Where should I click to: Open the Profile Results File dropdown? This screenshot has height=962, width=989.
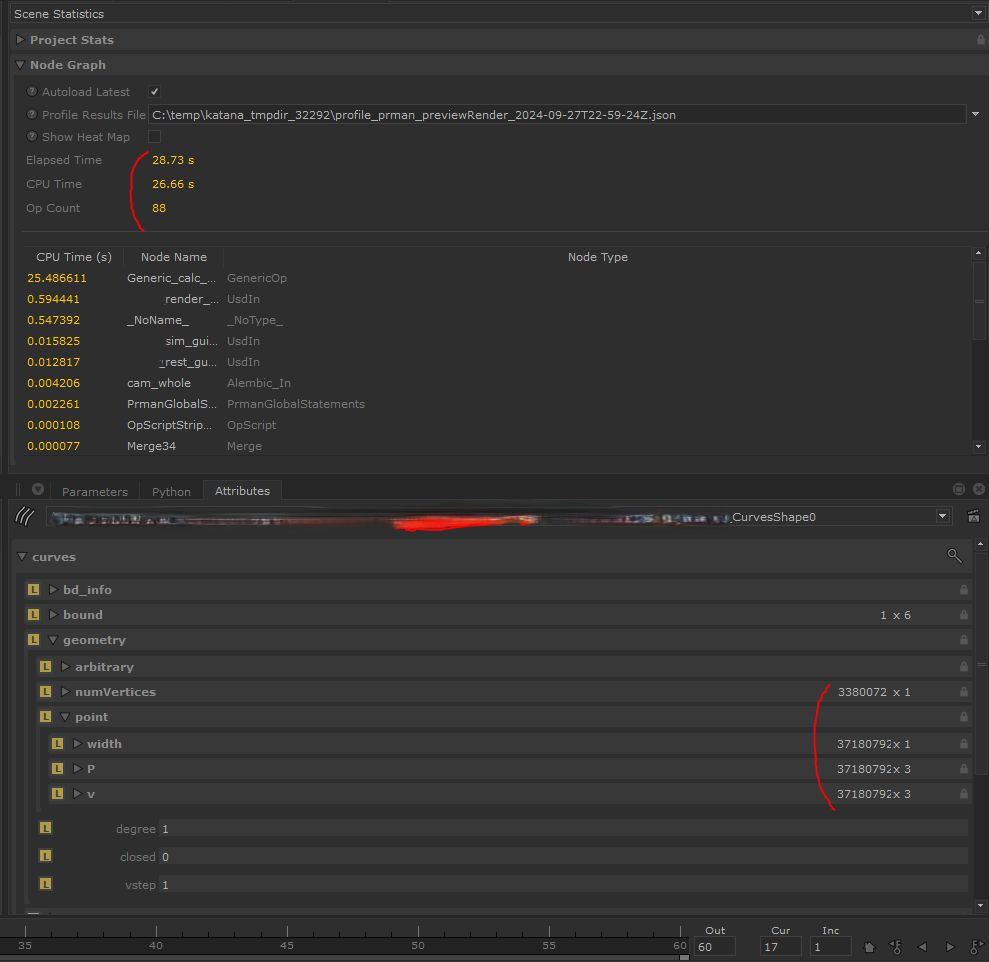(x=975, y=115)
